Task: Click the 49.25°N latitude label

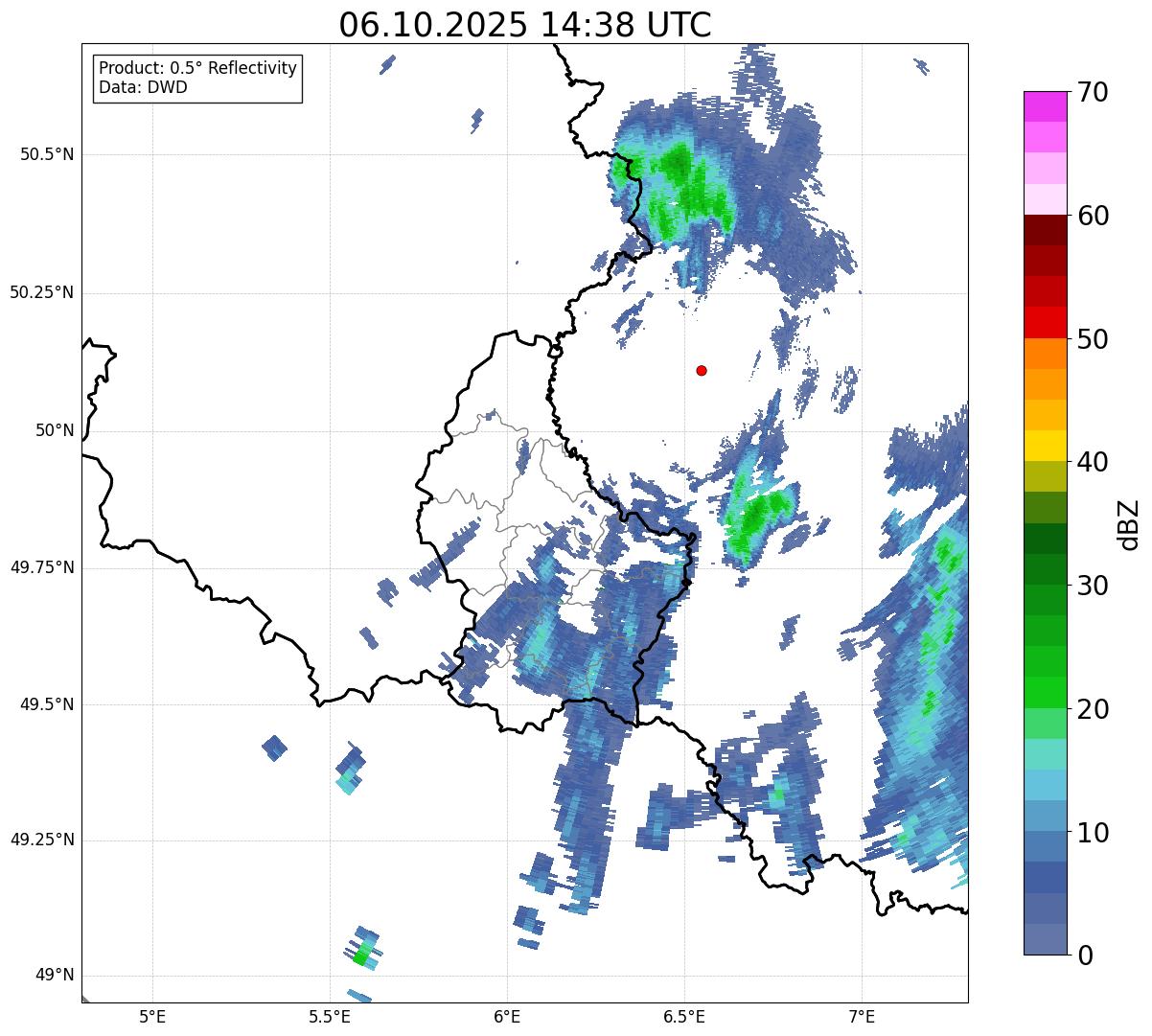Action: click(x=41, y=840)
